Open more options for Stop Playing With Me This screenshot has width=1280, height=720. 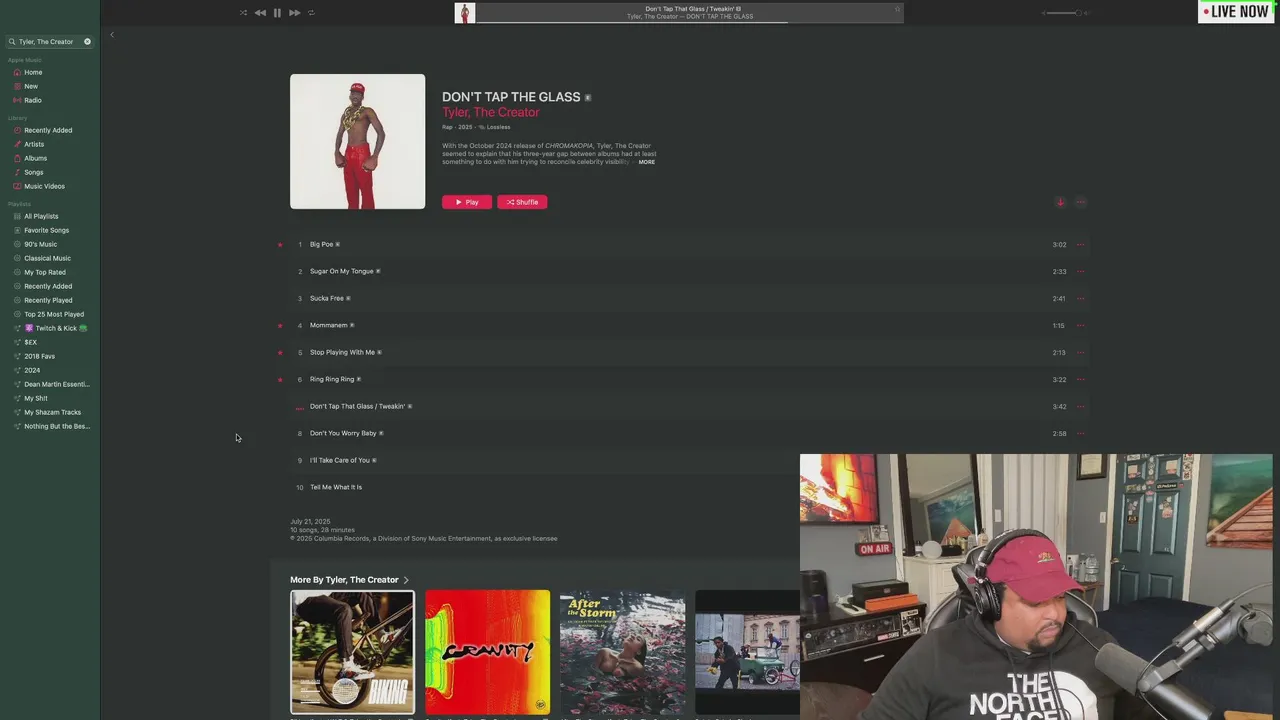pyautogui.click(x=1080, y=353)
